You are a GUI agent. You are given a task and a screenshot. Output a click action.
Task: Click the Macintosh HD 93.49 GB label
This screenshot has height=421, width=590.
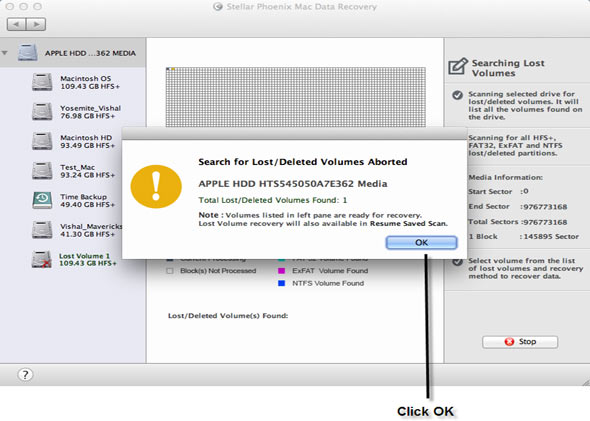point(87,141)
